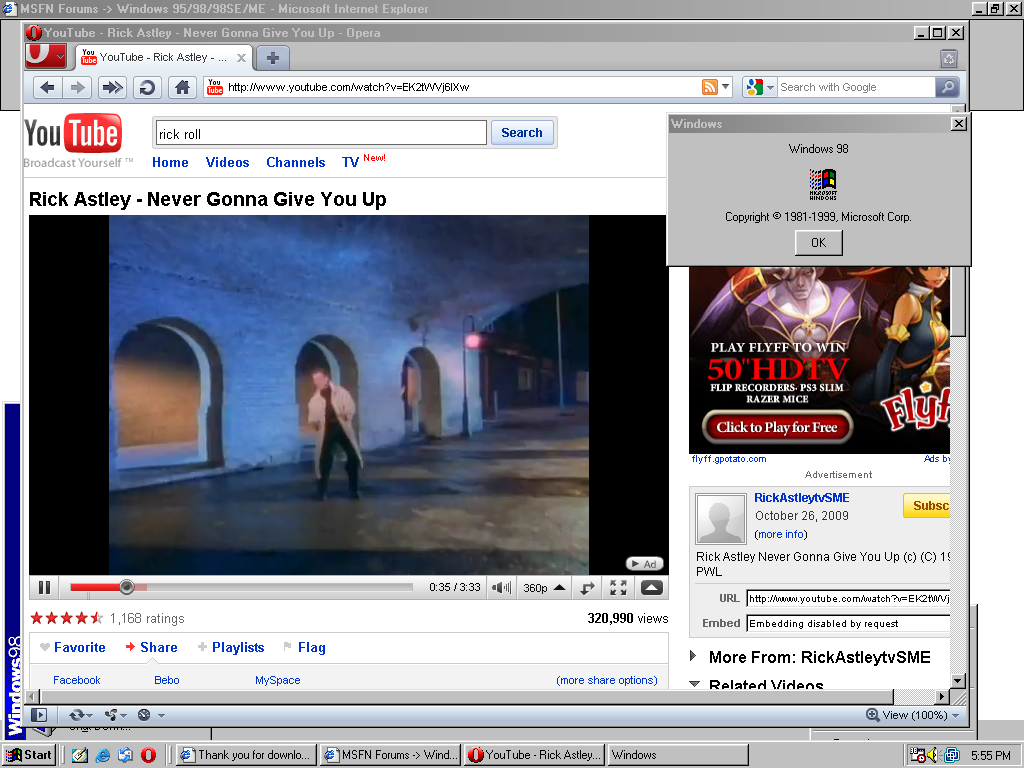
Task: Expand the more info link
Action: tap(781, 534)
